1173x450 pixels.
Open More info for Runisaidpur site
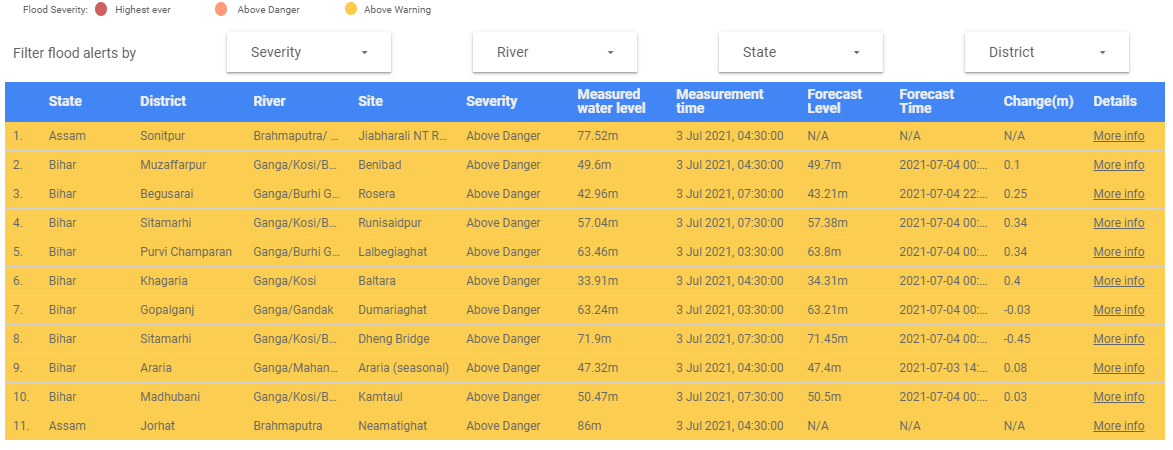pyautogui.click(x=1118, y=223)
